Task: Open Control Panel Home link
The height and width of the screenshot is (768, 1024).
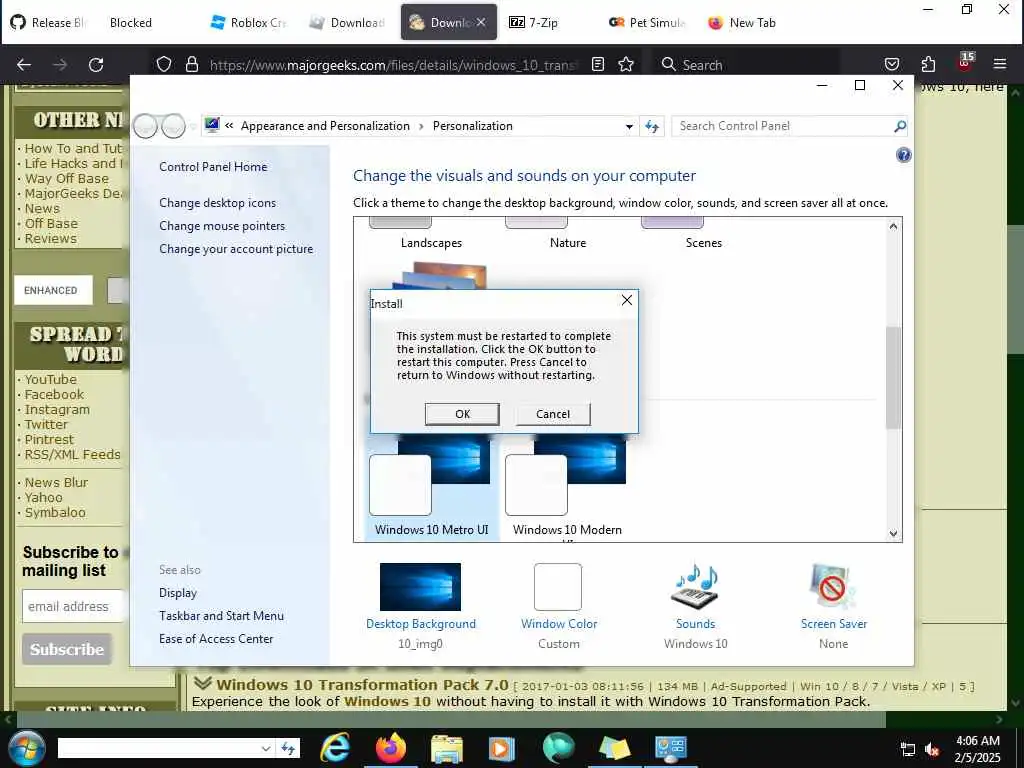Action: tap(213, 167)
